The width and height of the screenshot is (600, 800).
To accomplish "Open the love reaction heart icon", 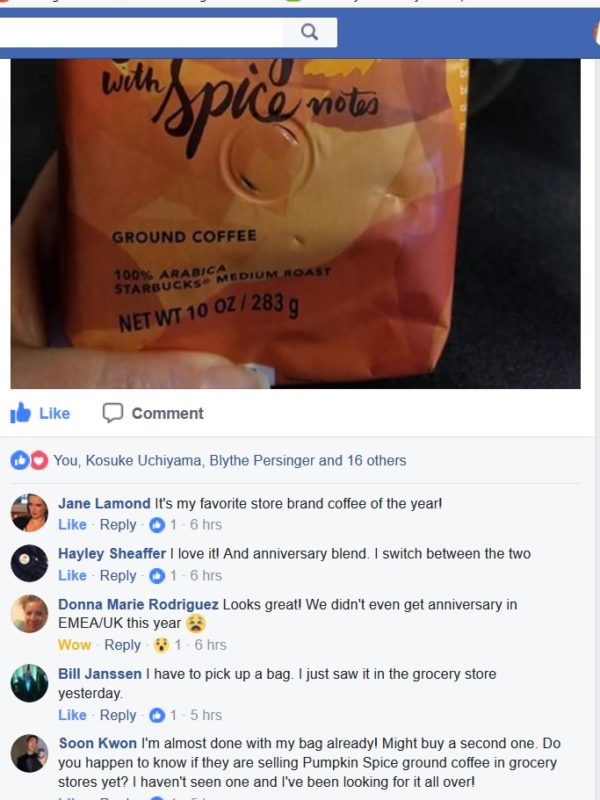I will tap(39, 461).
